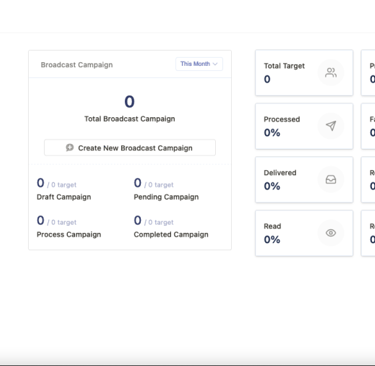
Task: Click the chevron next to This Month
Action: click(x=215, y=64)
